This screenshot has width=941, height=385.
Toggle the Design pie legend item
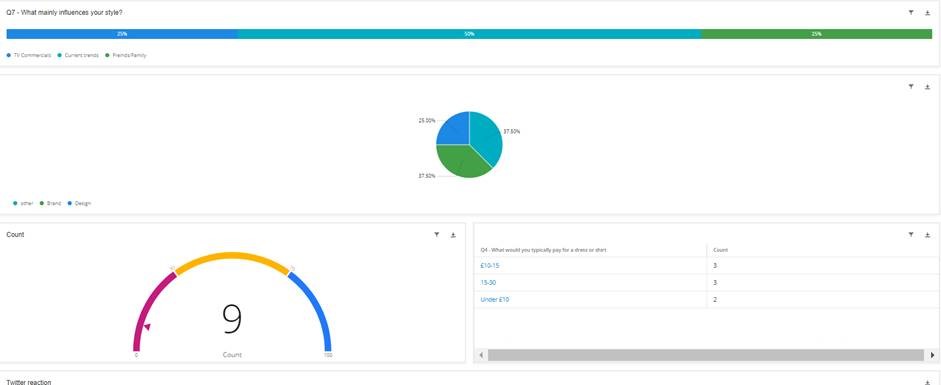(x=79, y=203)
